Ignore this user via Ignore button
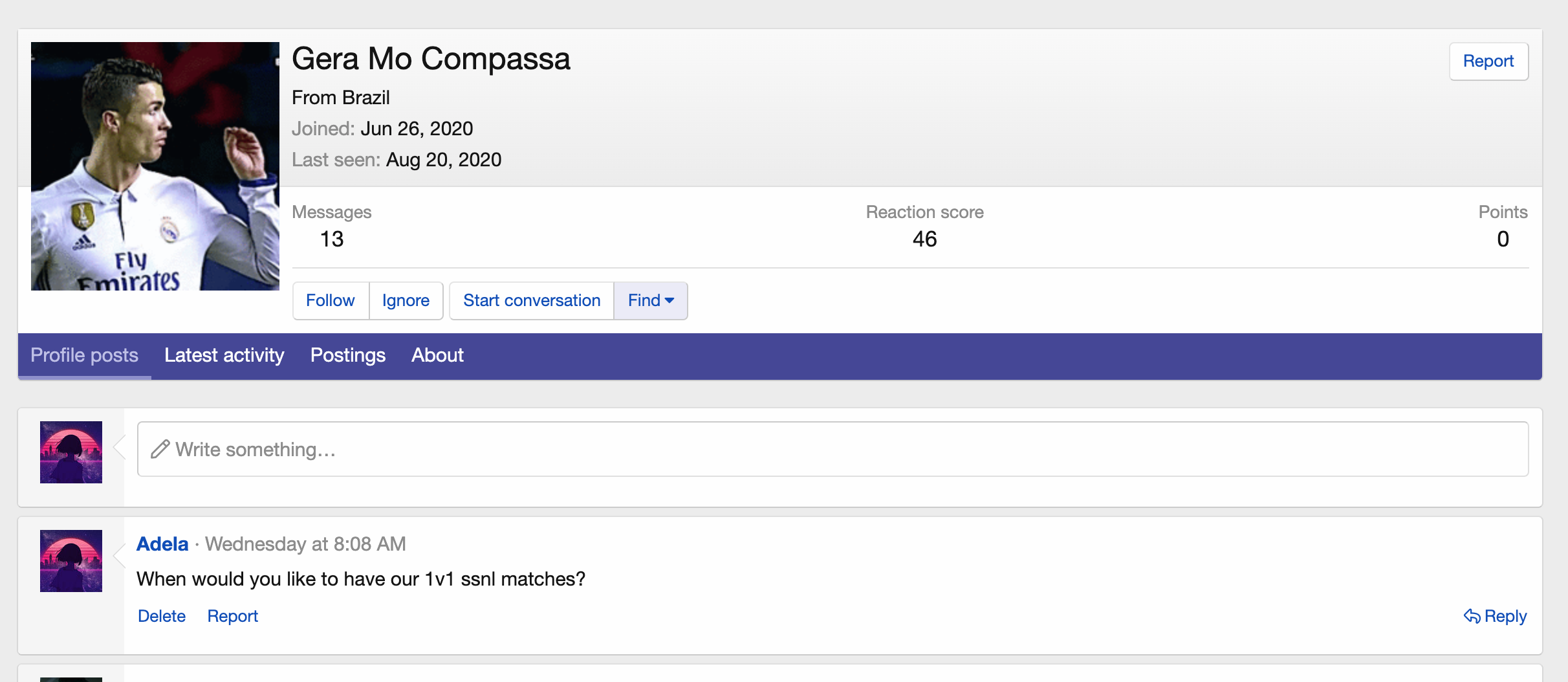This screenshot has width=1568, height=682. coord(406,301)
